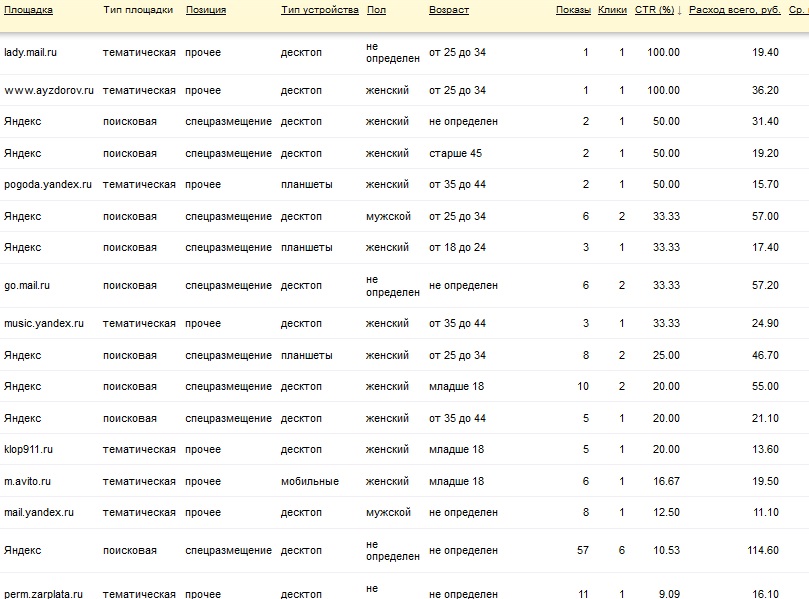Click CTR value 12.50
The width and height of the screenshot is (809, 599).
(x=666, y=512)
